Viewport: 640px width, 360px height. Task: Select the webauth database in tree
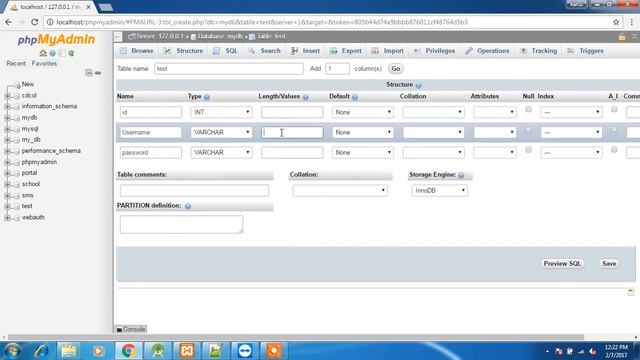[33, 218]
